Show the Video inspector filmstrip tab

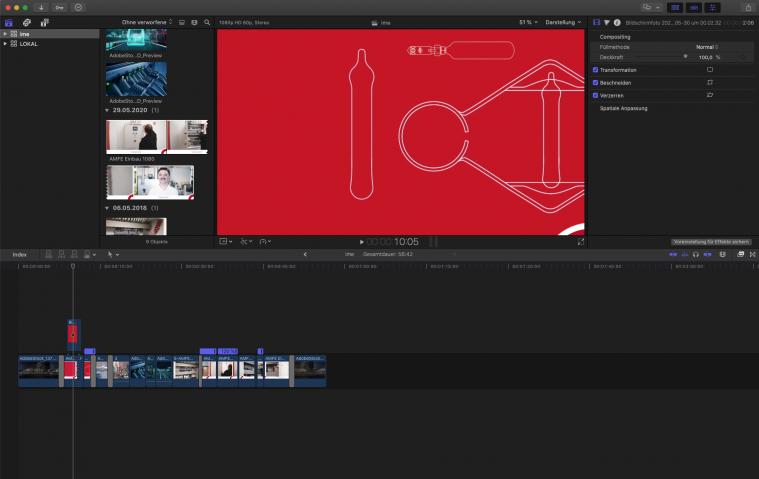point(597,21)
